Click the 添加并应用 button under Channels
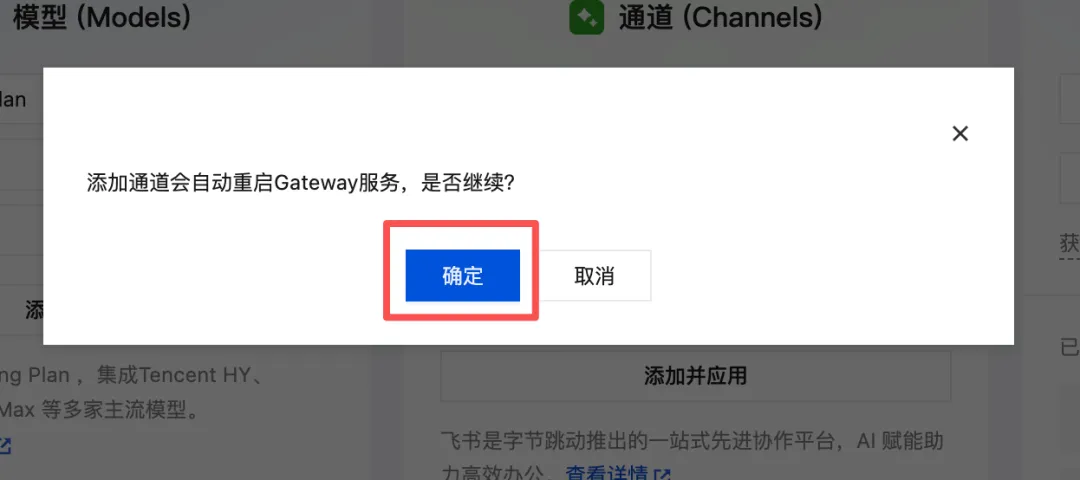Screen dimensions: 1080x480 coord(695,376)
